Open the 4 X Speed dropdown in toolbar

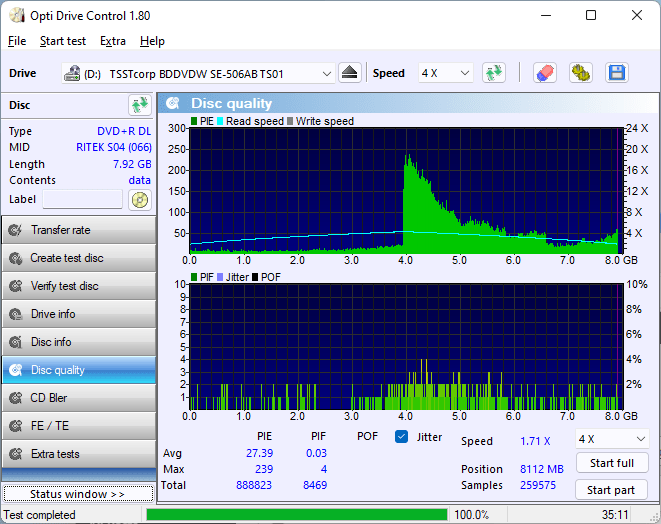445,73
